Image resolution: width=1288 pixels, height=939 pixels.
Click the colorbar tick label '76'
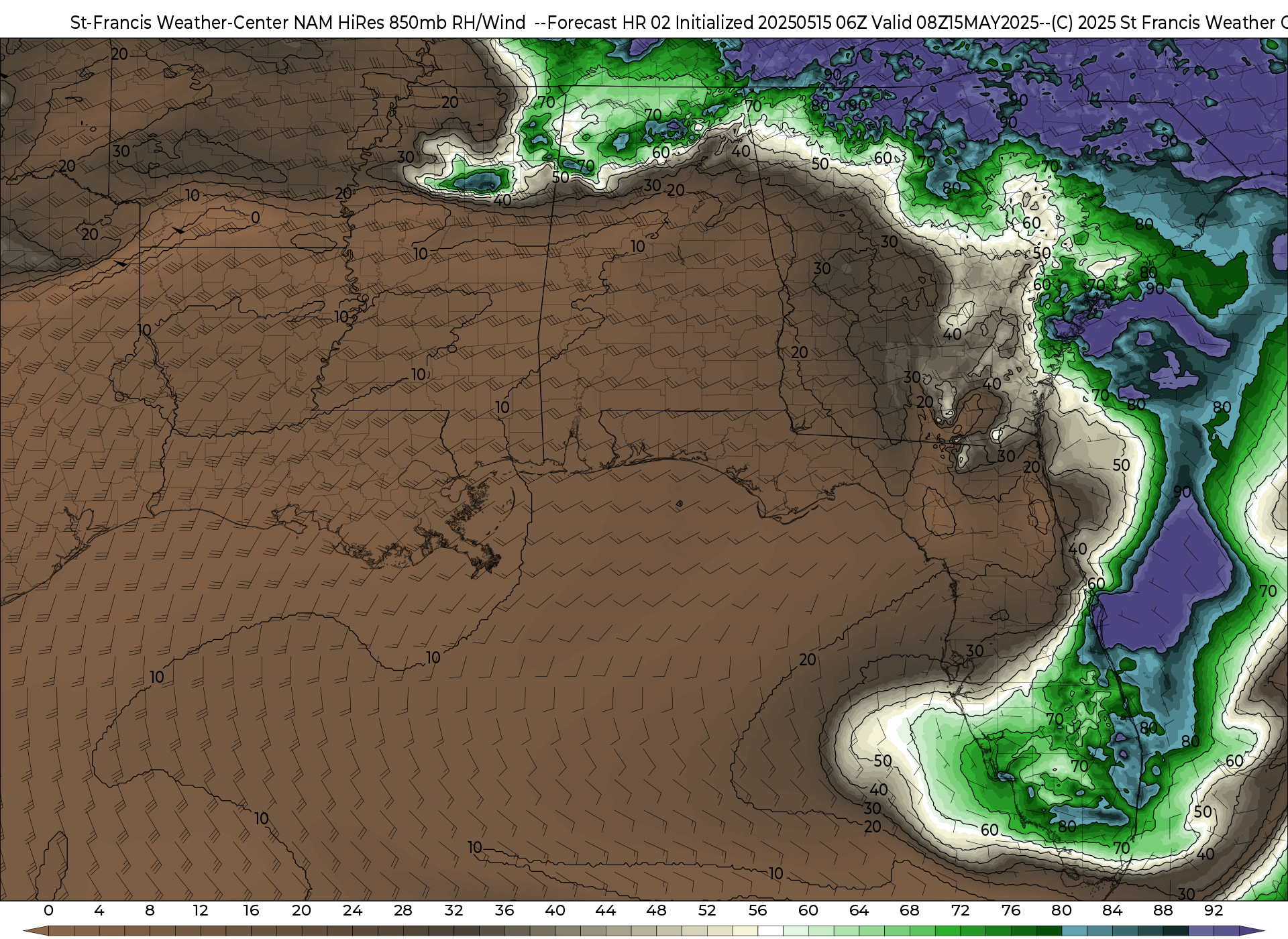1011,911
